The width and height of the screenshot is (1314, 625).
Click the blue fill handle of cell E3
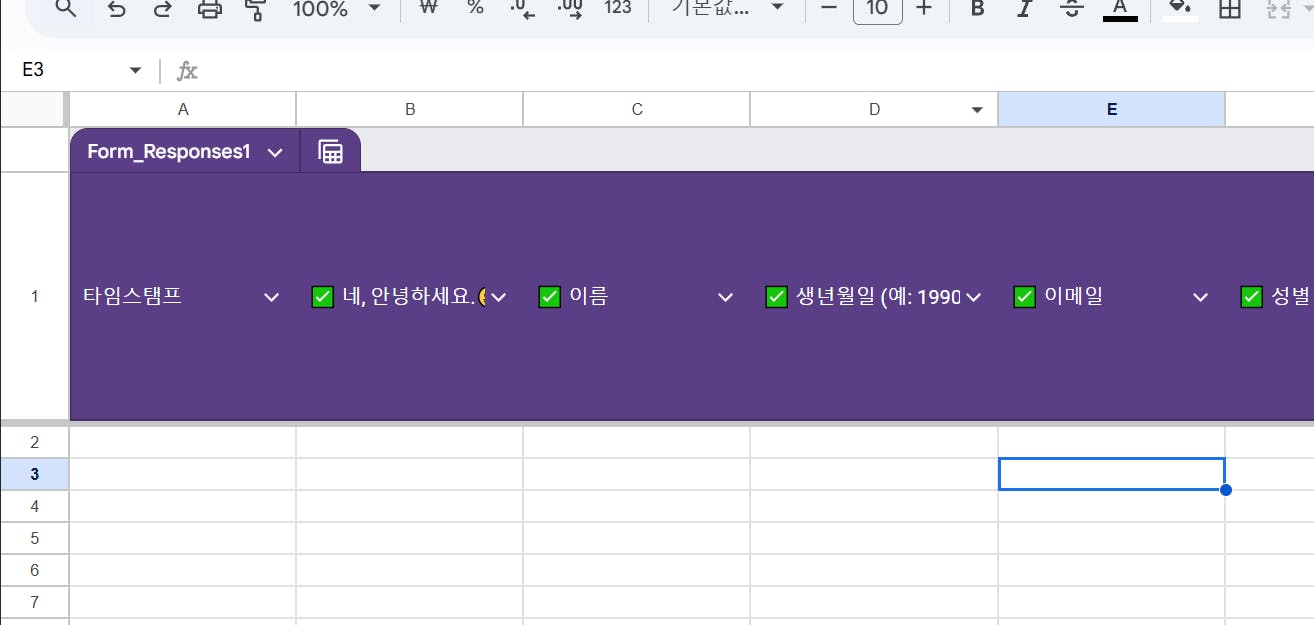click(x=1226, y=490)
